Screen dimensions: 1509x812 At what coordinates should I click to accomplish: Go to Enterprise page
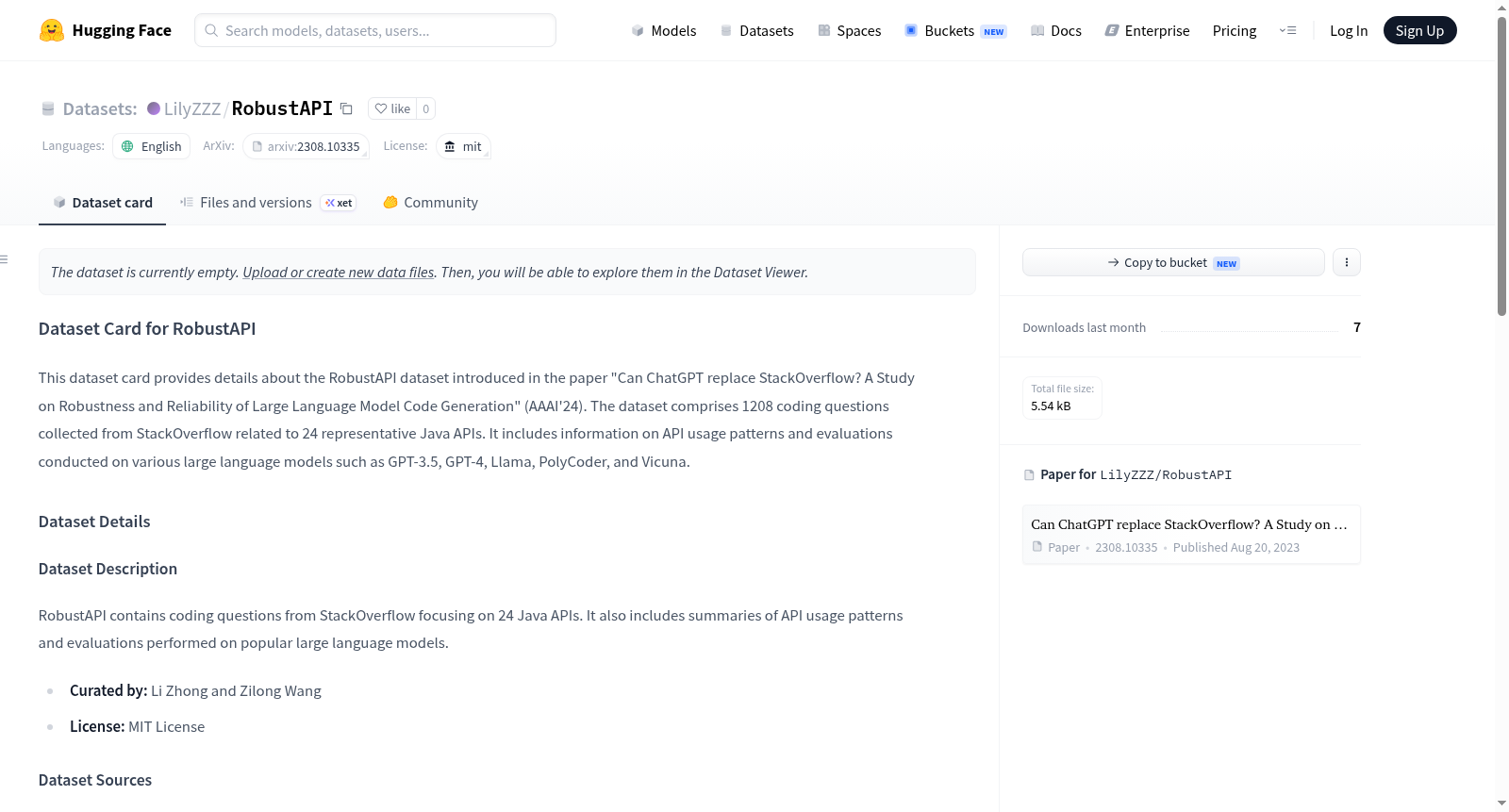pos(1147,30)
